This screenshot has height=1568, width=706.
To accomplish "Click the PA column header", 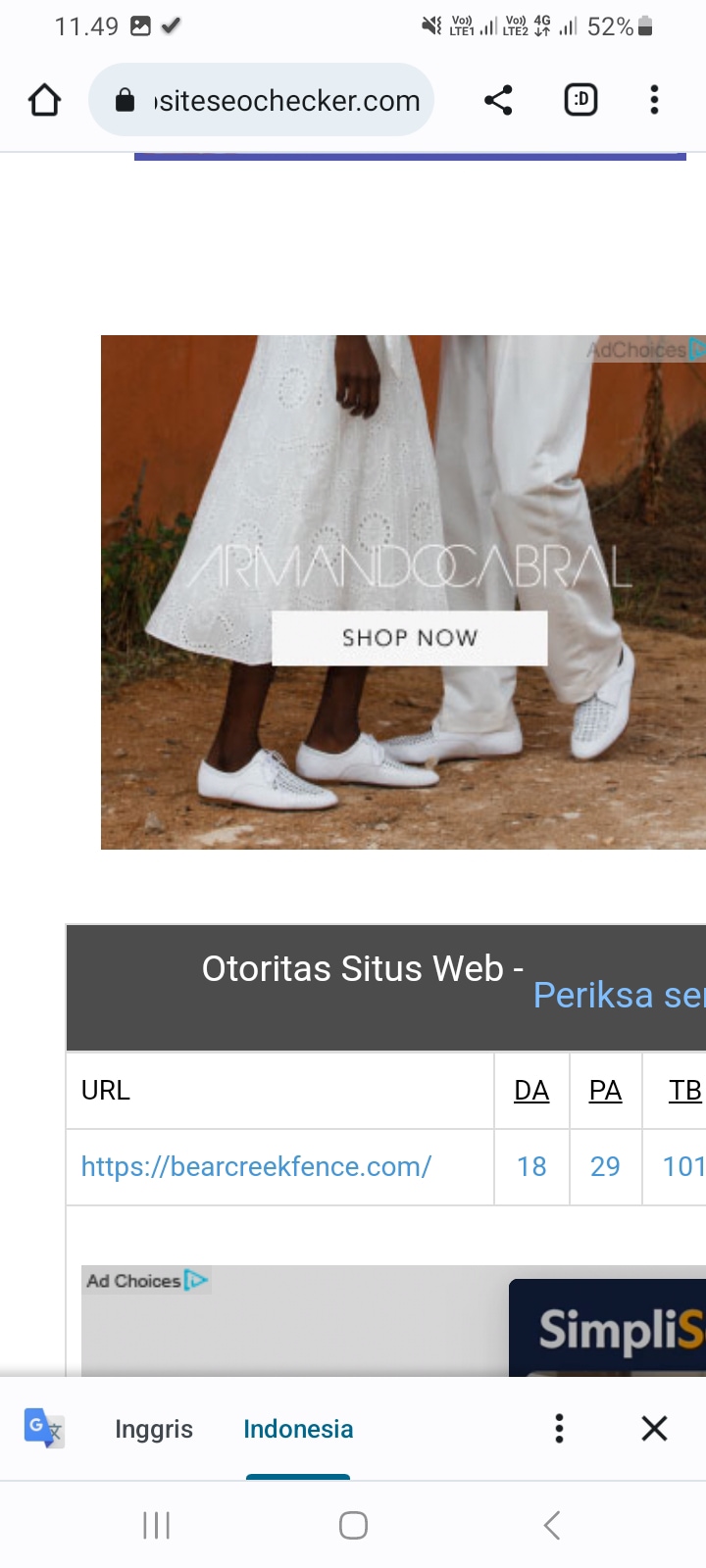I will coord(605,1091).
